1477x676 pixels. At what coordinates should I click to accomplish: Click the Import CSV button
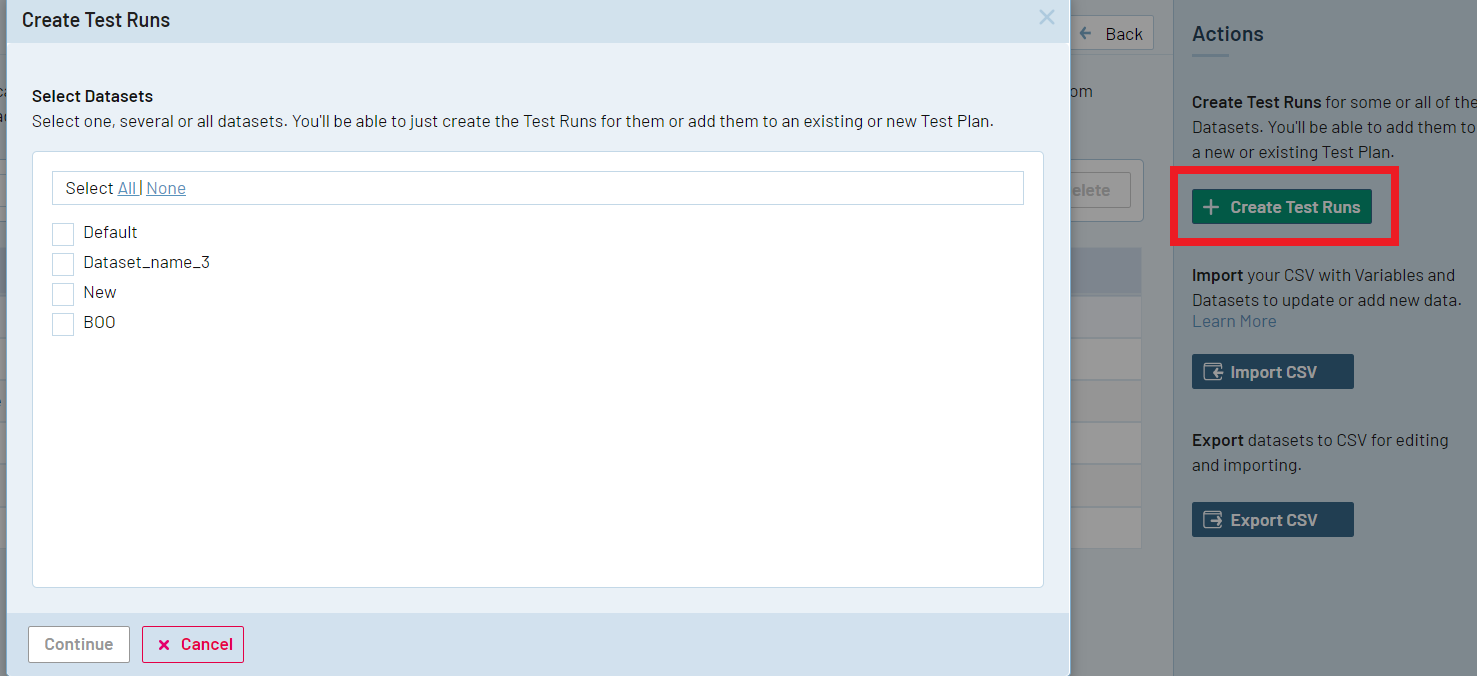tap(1272, 371)
